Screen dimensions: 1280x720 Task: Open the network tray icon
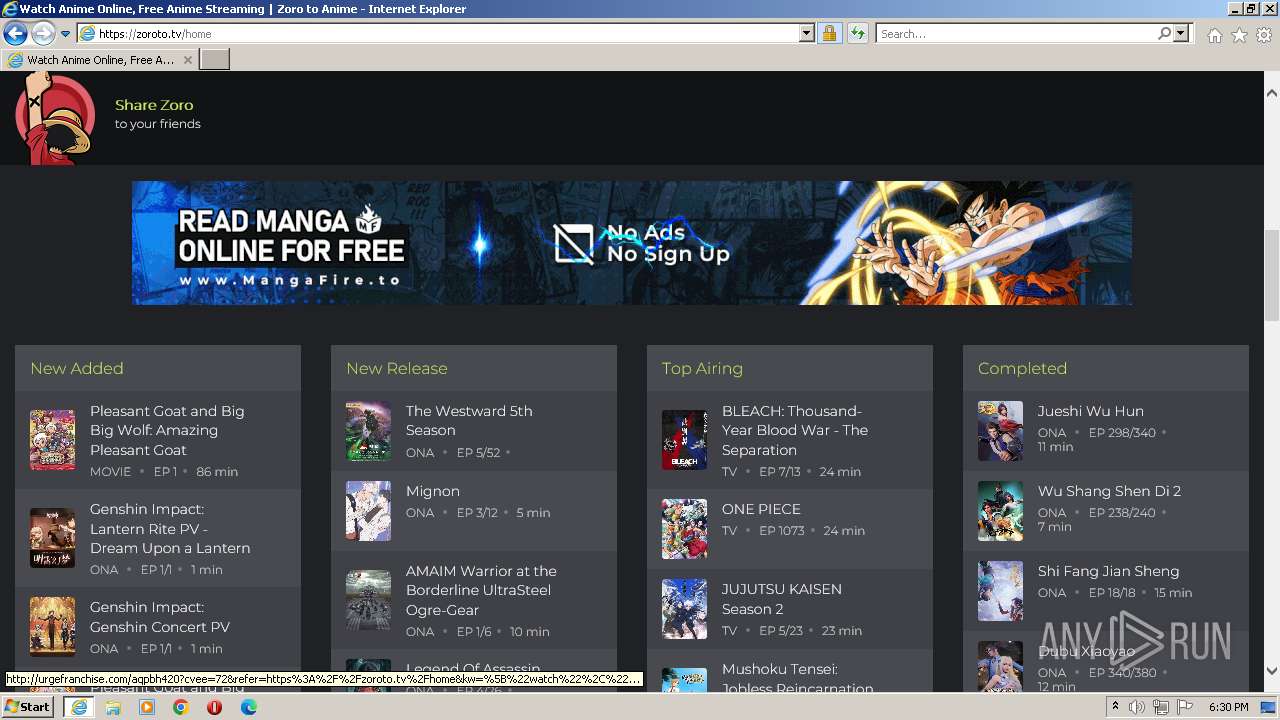[x=1161, y=707]
